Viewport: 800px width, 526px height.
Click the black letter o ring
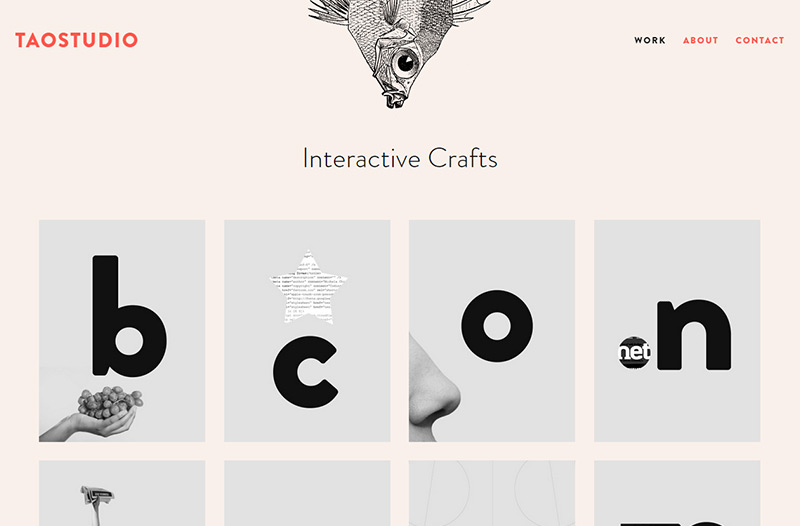(x=497, y=326)
